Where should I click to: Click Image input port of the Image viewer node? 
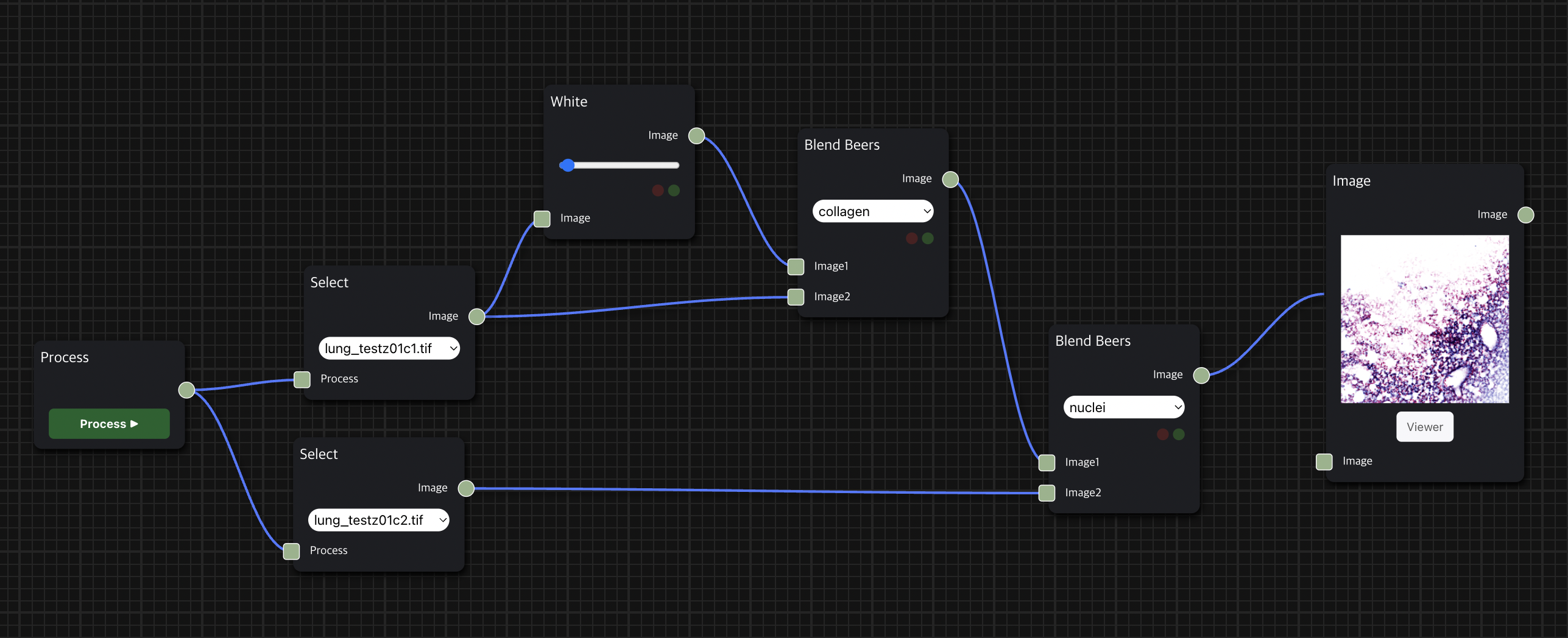[x=1324, y=461]
